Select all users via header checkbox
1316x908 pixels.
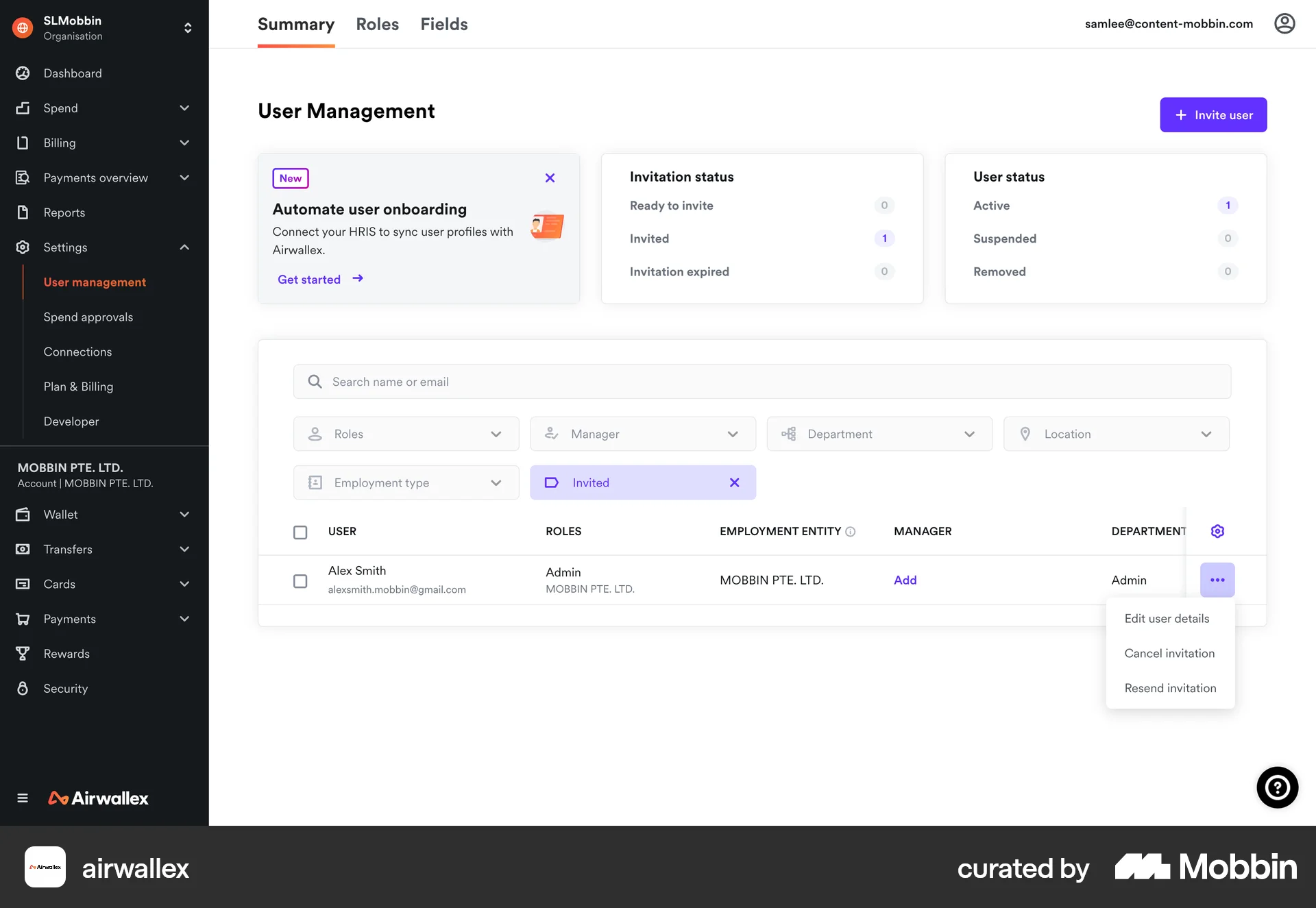(x=300, y=532)
